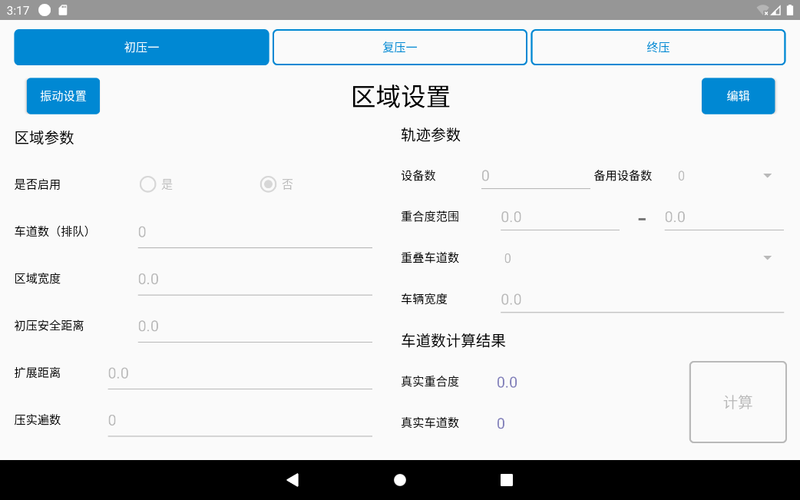The height and width of the screenshot is (500, 800).
Task: Click the 车道数计算结果 section heading
Action: 453,341
